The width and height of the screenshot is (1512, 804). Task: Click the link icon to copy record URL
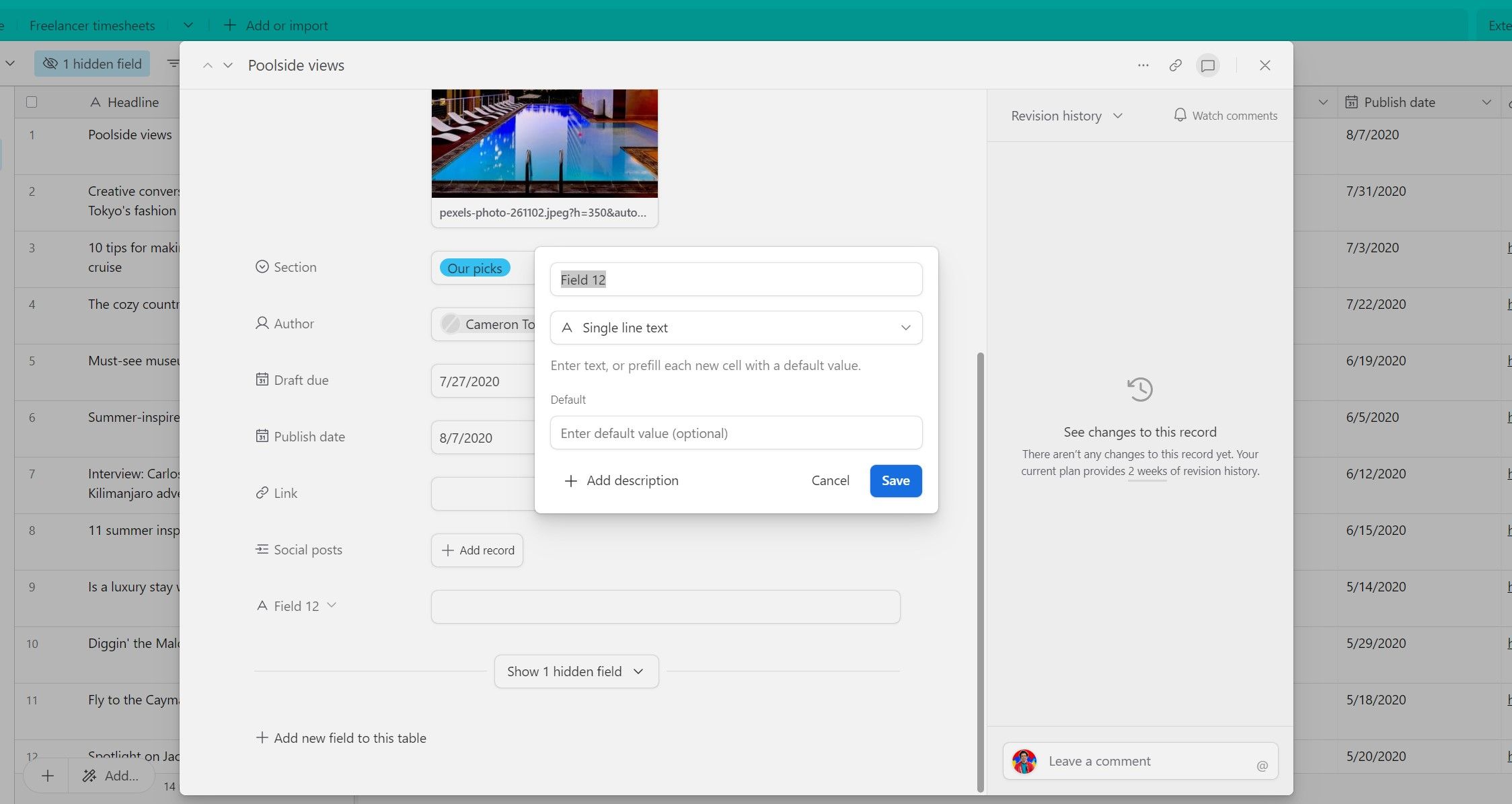tap(1175, 65)
